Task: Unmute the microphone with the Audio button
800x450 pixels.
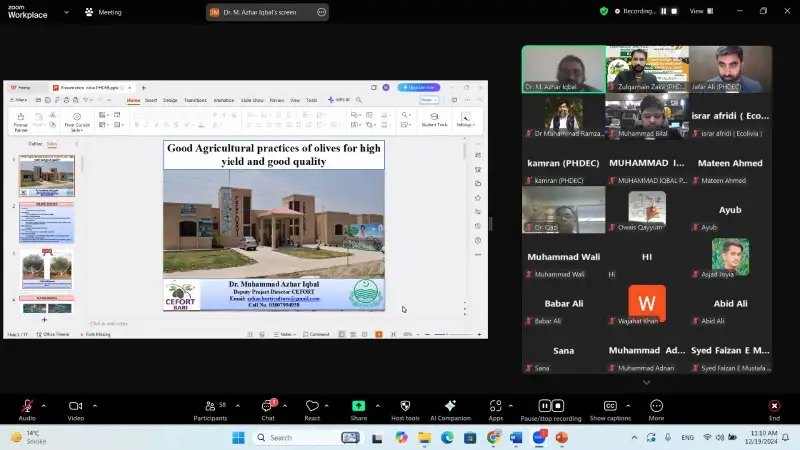Action: tap(27, 406)
